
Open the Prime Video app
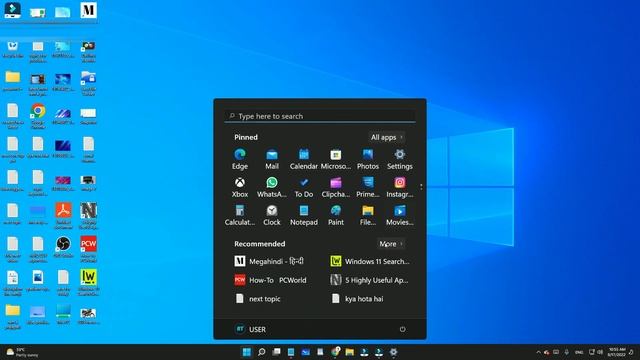368,187
